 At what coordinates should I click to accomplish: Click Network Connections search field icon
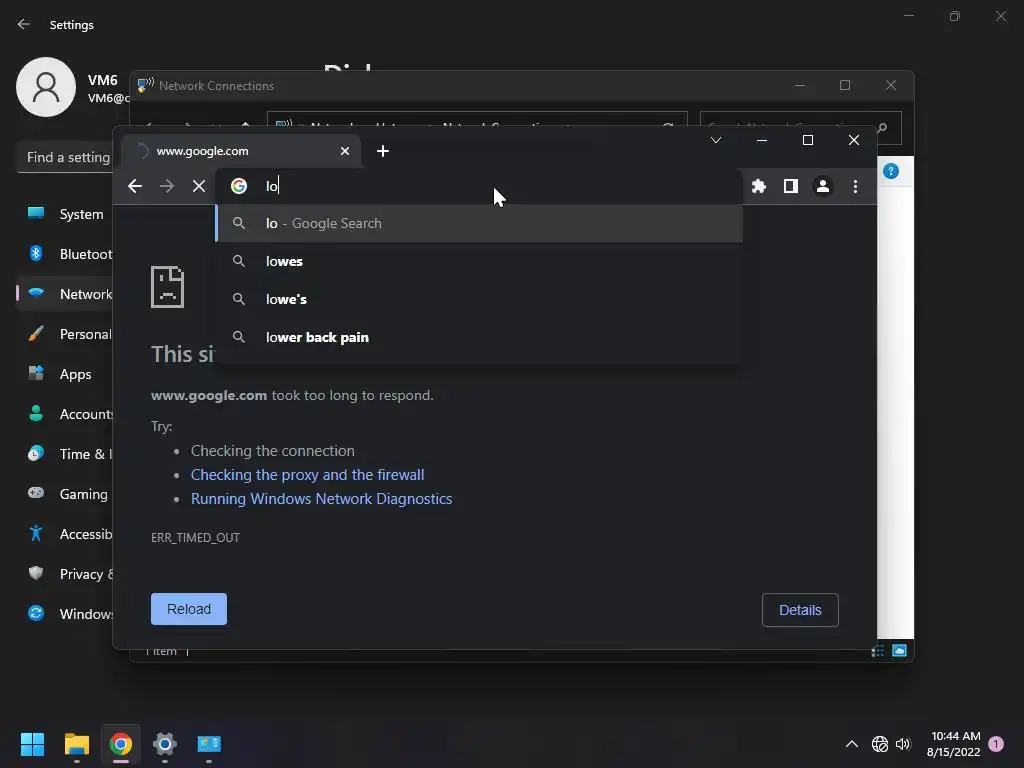(x=882, y=128)
